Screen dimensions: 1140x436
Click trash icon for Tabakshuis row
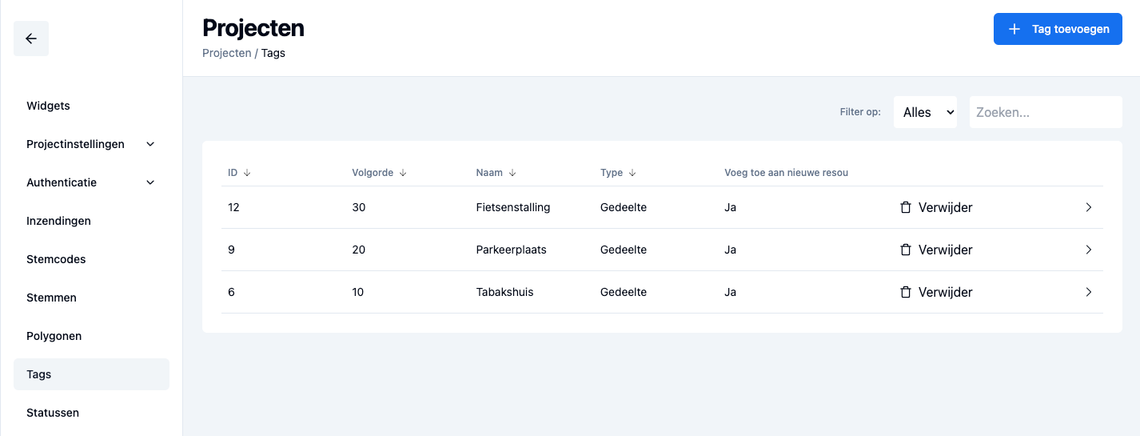point(905,292)
